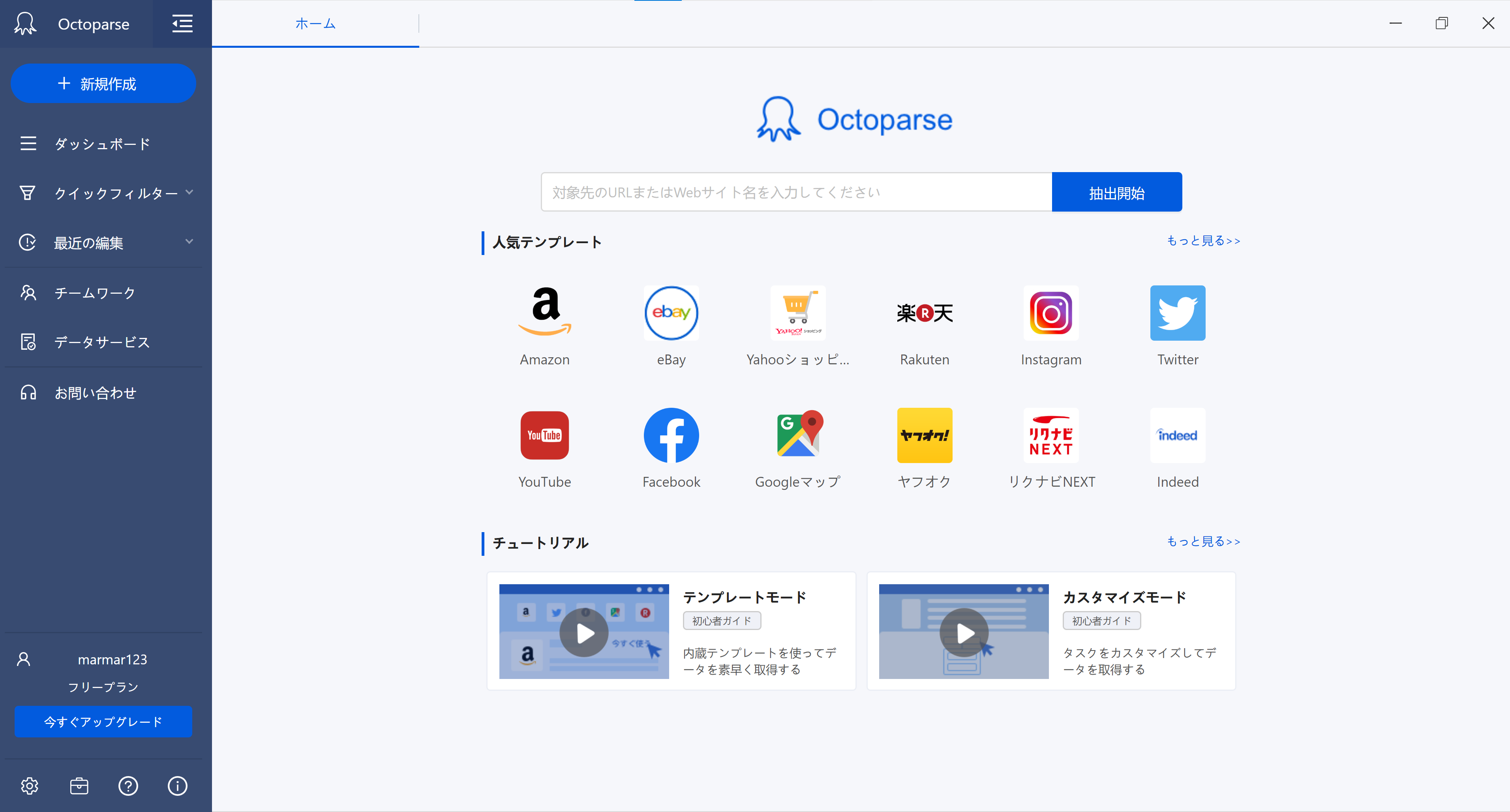Click the カスタマイズモード title text

[x=1124, y=597]
